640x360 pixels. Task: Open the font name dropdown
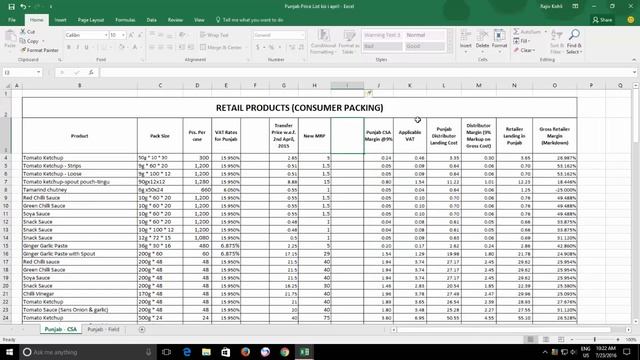pos(106,35)
